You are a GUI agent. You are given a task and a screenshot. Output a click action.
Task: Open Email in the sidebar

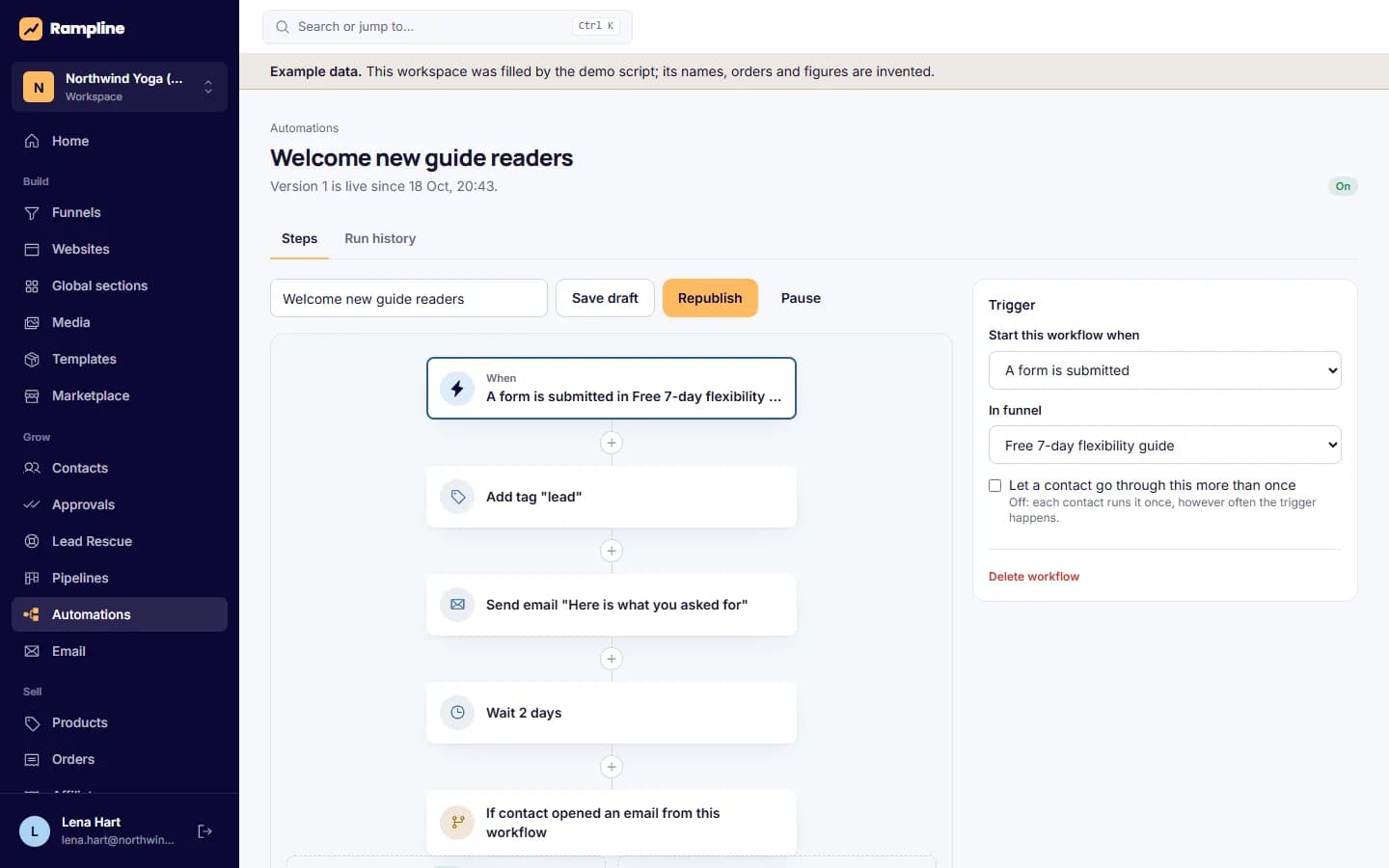(120, 651)
